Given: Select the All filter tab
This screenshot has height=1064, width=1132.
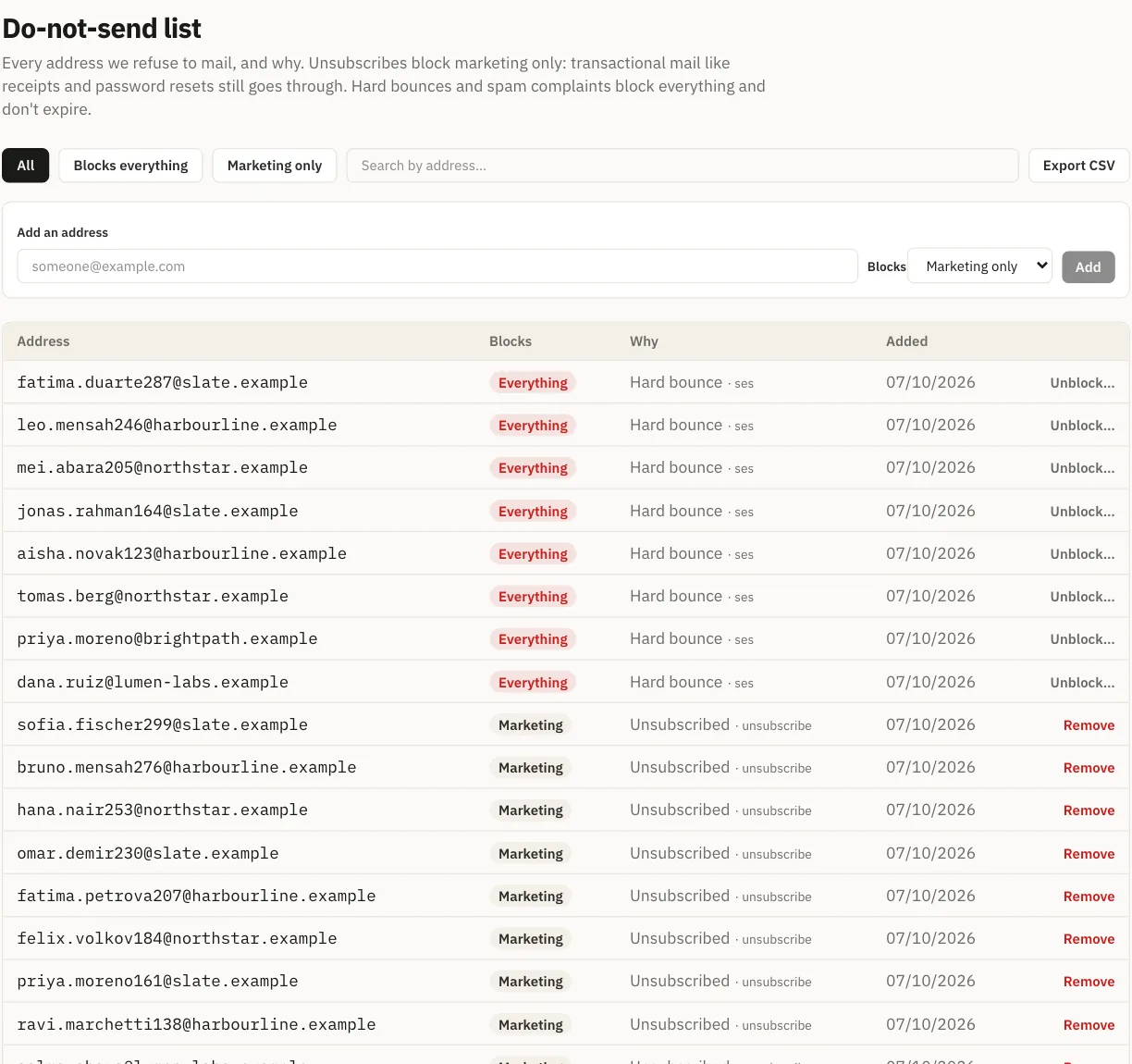Looking at the screenshot, I should click(x=26, y=166).
